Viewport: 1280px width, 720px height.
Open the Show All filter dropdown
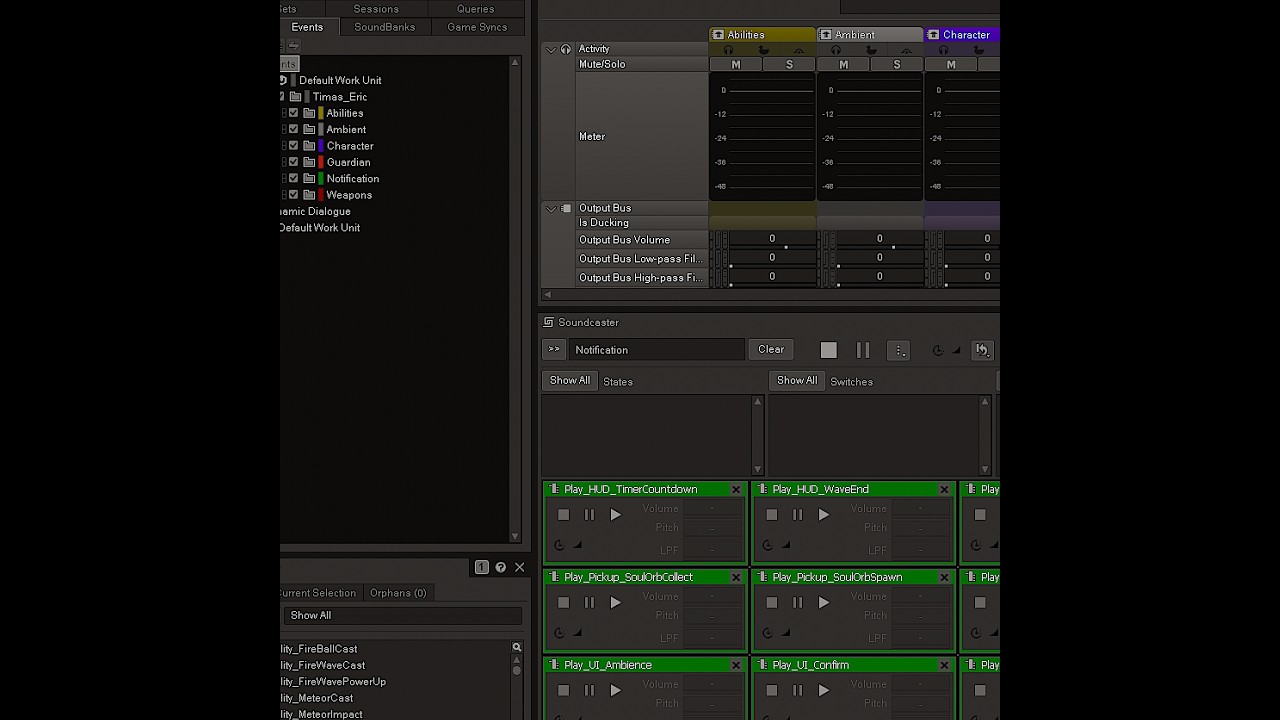[x=402, y=616]
